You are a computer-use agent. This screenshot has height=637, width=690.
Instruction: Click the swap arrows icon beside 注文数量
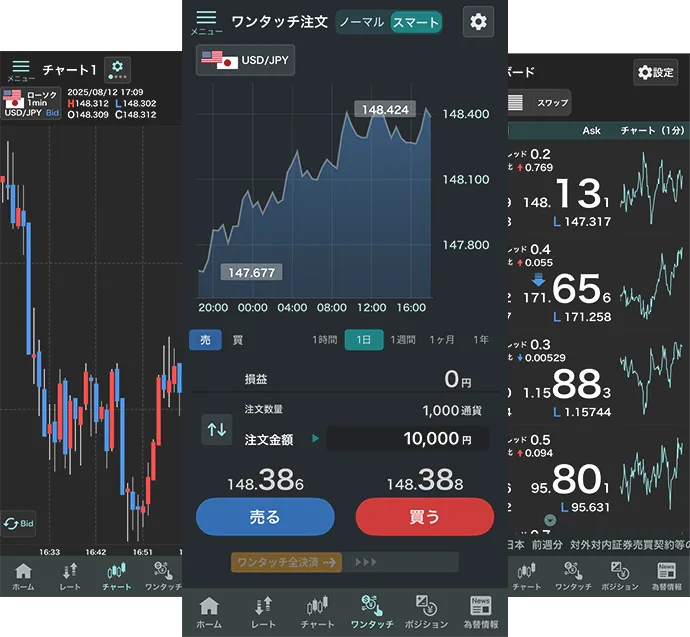click(216, 430)
